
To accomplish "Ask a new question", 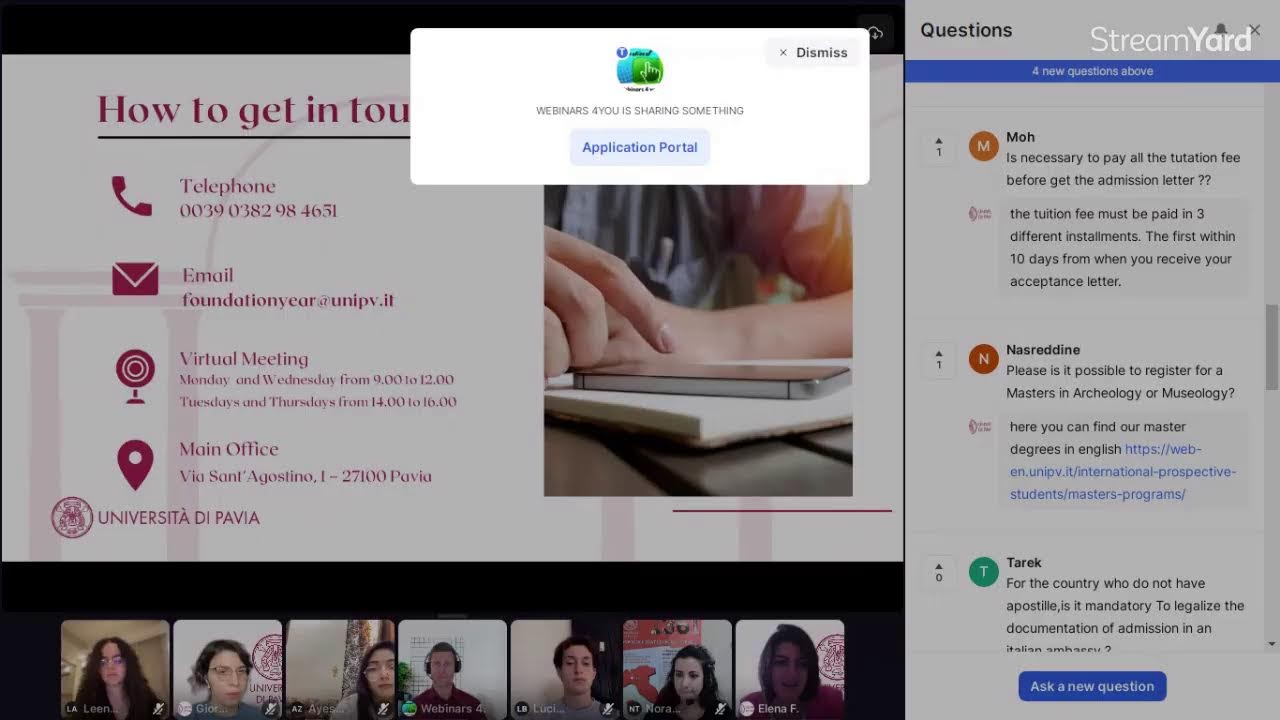I will click(1092, 686).
